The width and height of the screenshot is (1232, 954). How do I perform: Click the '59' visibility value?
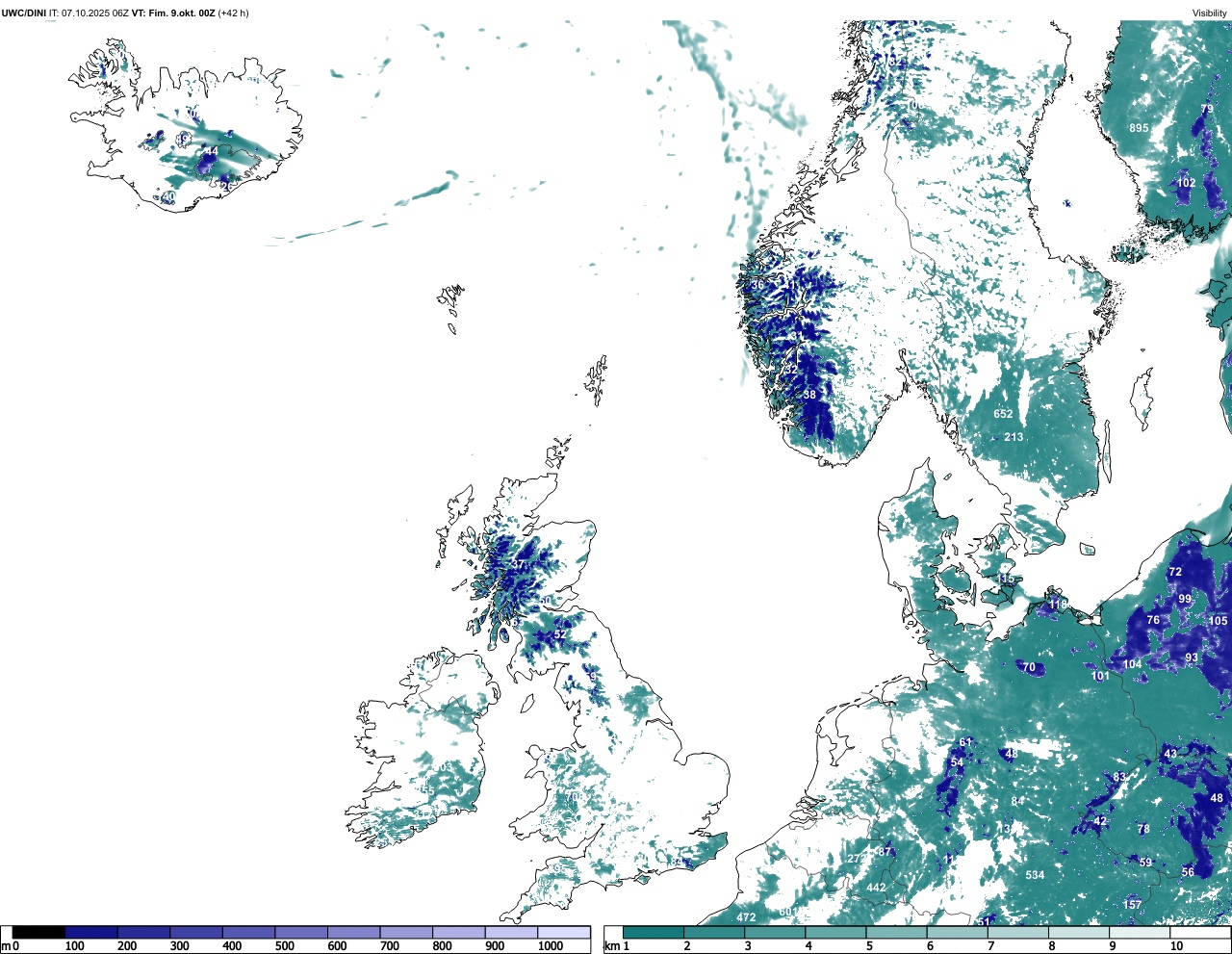1145,863
